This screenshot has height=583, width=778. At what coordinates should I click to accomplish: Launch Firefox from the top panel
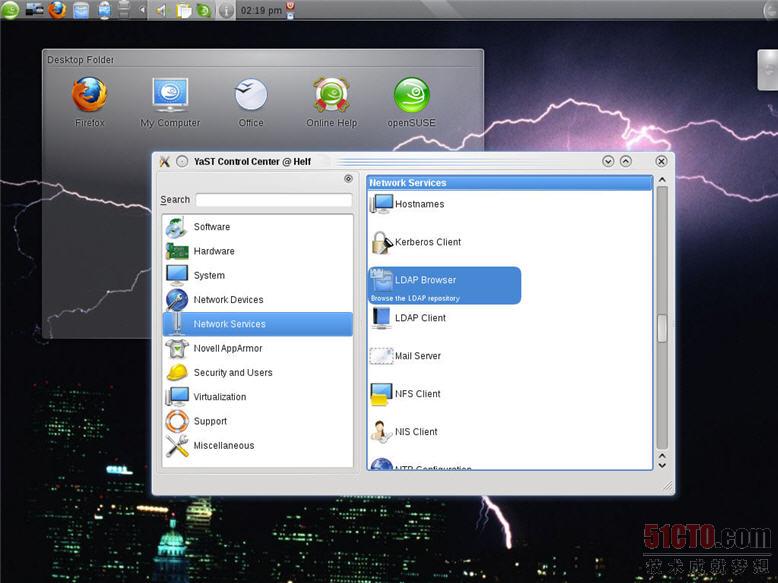coord(58,9)
